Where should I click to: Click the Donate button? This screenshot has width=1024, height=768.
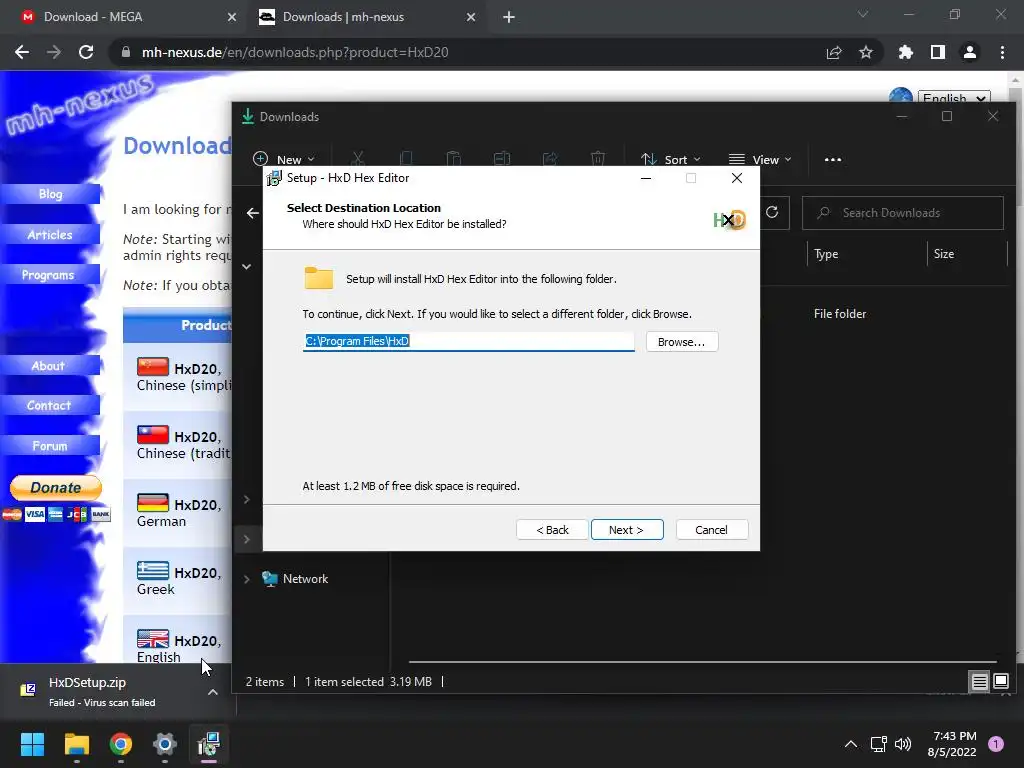(56, 488)
